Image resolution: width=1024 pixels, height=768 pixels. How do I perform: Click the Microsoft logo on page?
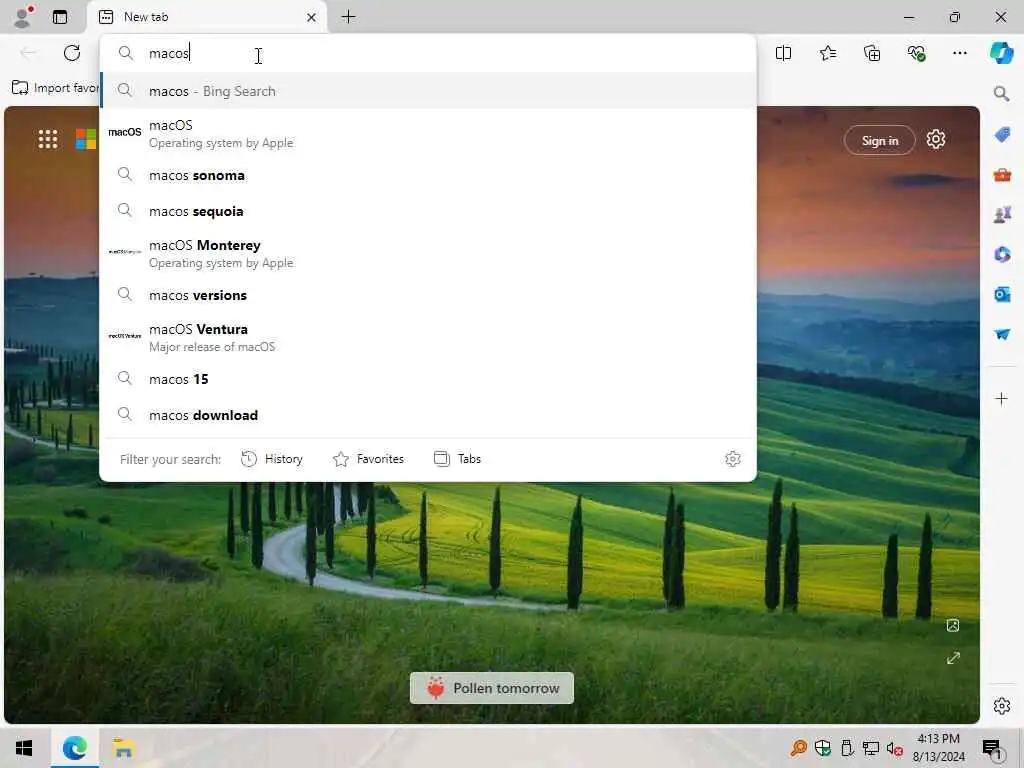[86, 139]
